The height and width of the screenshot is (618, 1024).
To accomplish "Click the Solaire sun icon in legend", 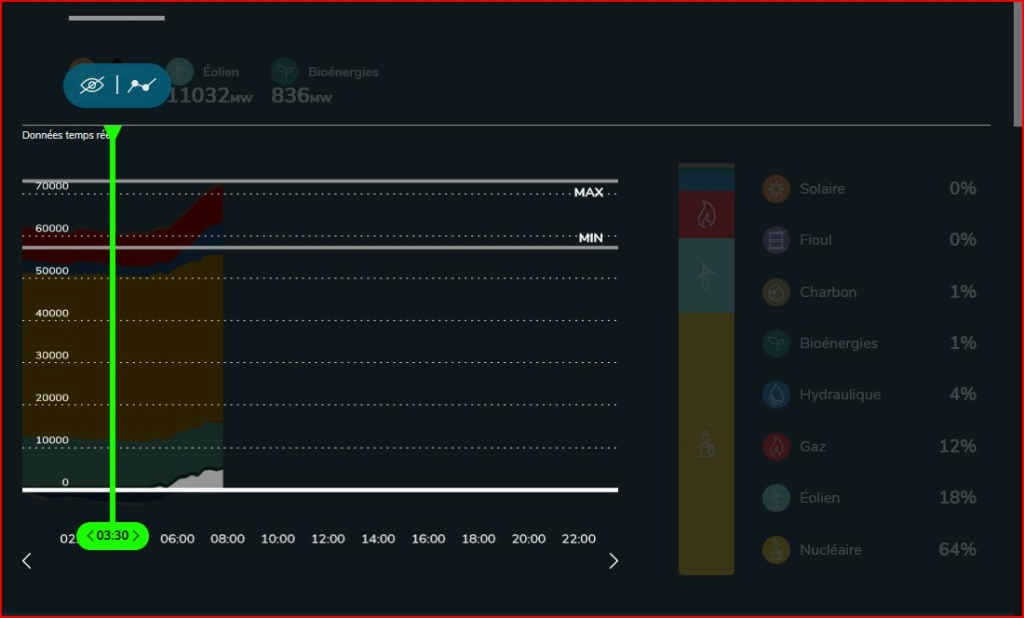I will coord(776,189).
